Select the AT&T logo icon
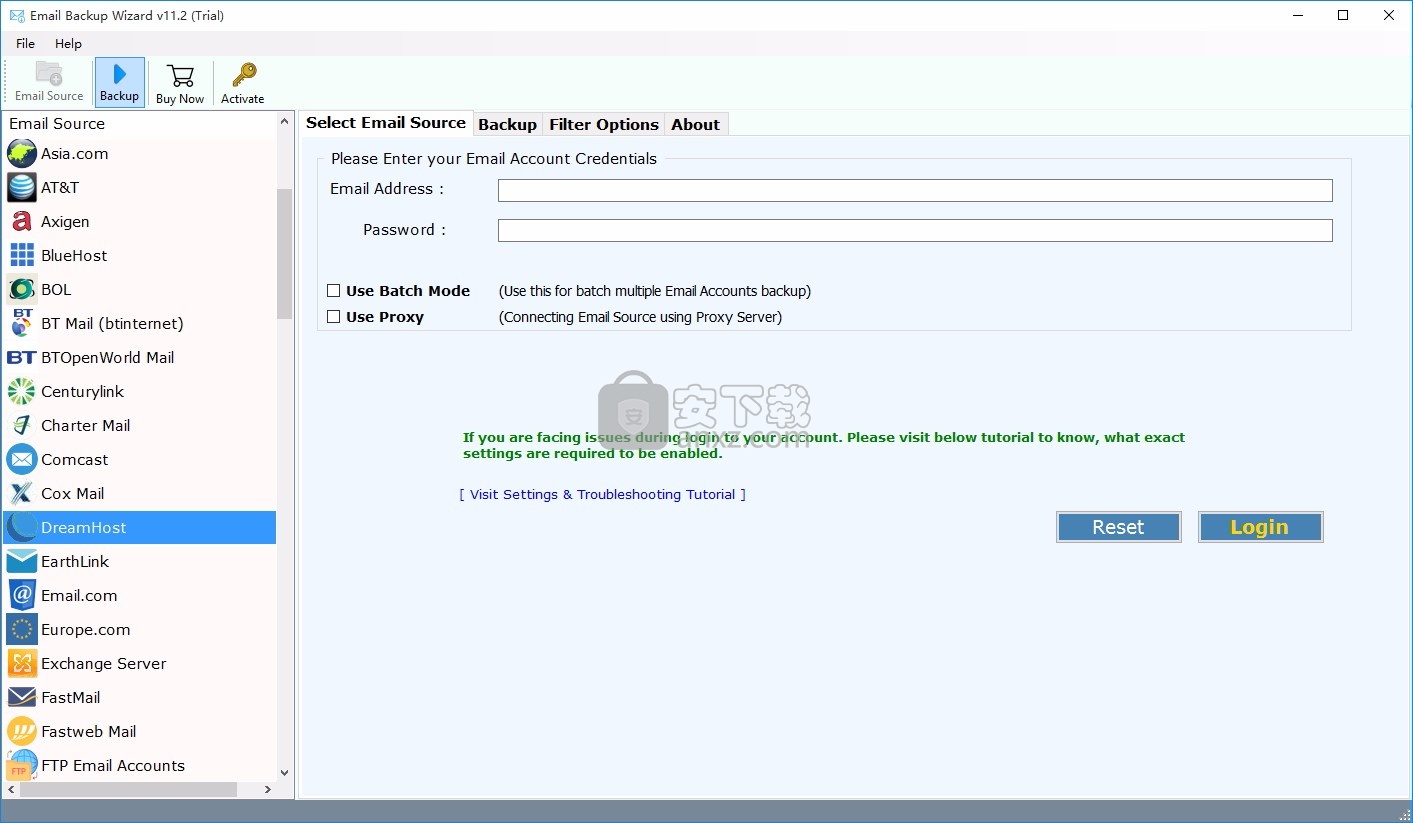The height and width of the screenshot is (823, 1413). tap(21, 188)
